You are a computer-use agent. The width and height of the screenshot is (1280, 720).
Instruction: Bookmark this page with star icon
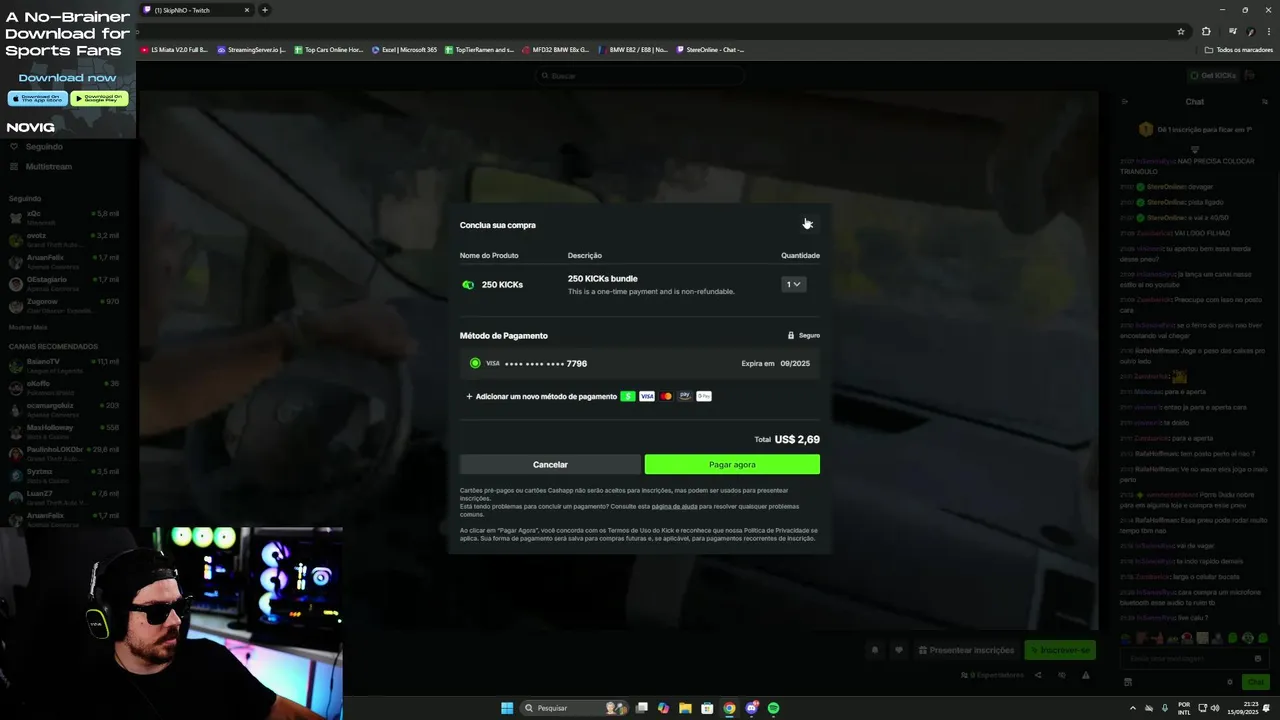(1181, 31)
